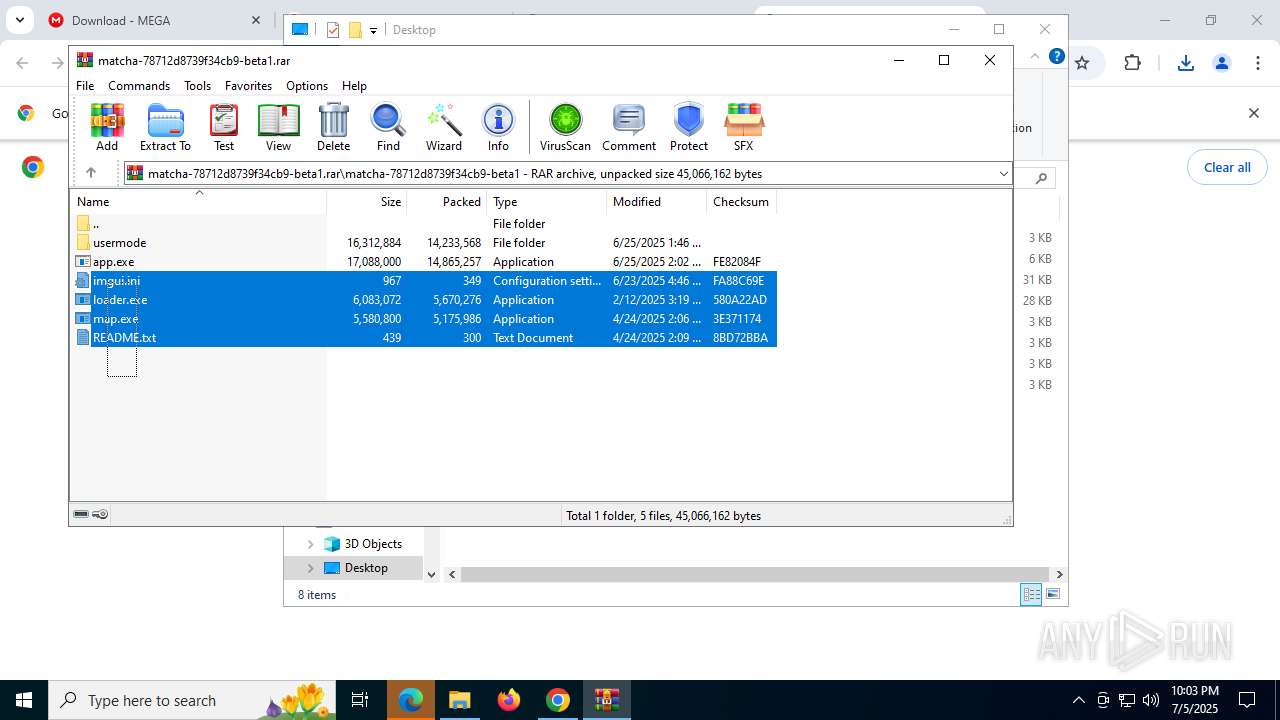1280x720 pixels.
Task: Switch Explorer to large icons view
Action: click(x=1052, y=595)
